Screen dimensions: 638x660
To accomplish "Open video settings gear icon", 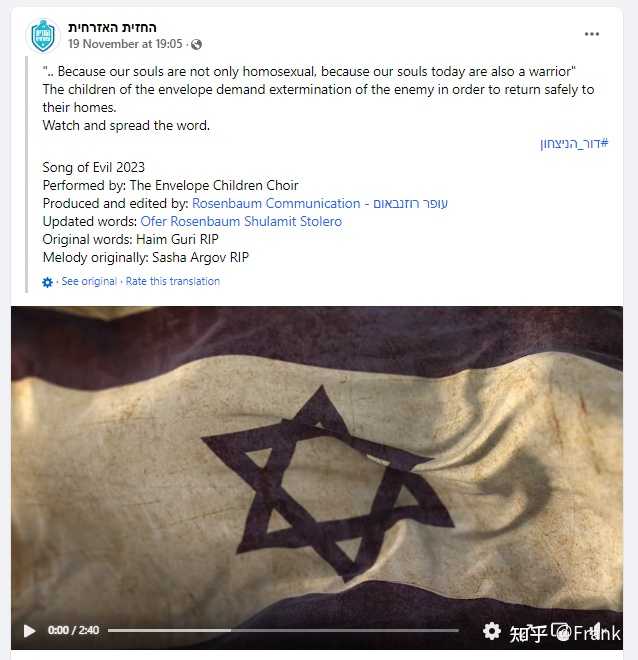I will point(491,631).
